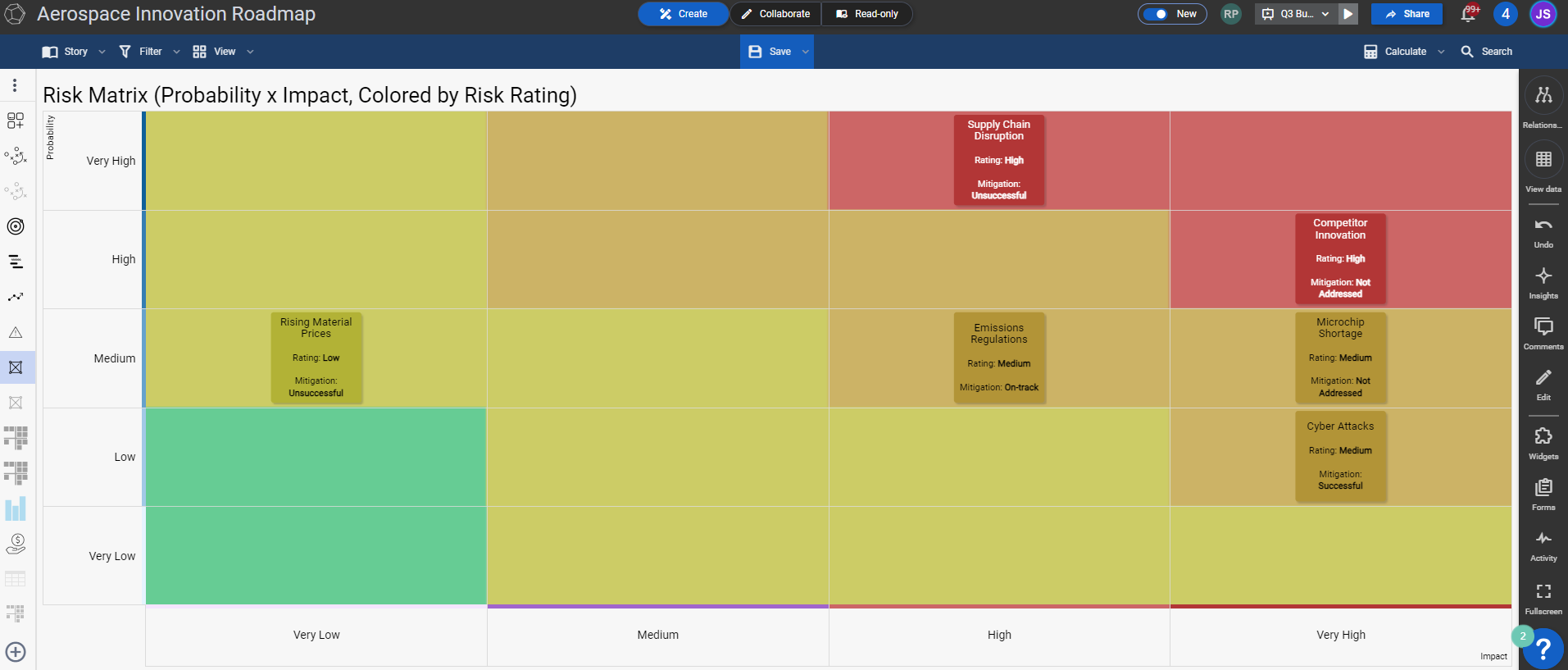Open the blue help question mark button
This screenshot has width=1568, height=670.
click(1543, 649)
